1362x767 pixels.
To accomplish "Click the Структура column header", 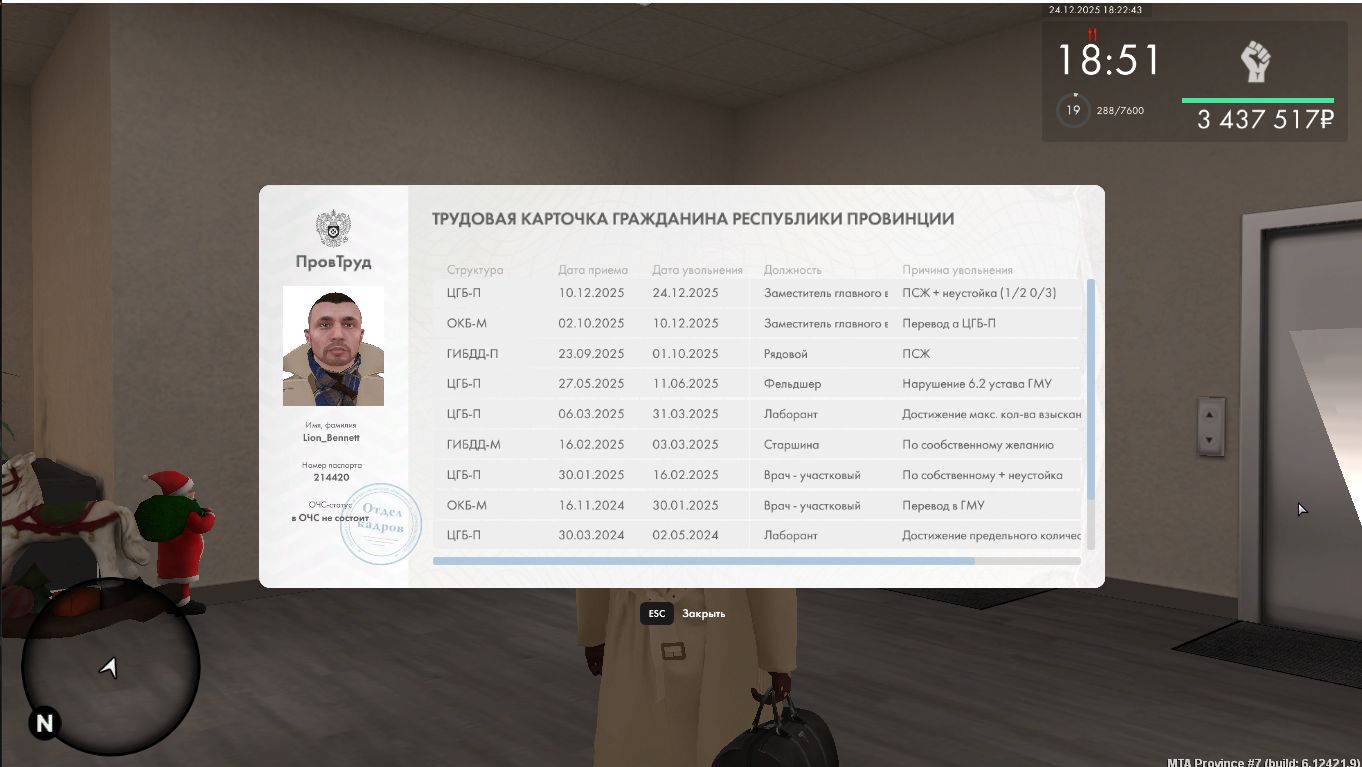I will click(475, 270).
